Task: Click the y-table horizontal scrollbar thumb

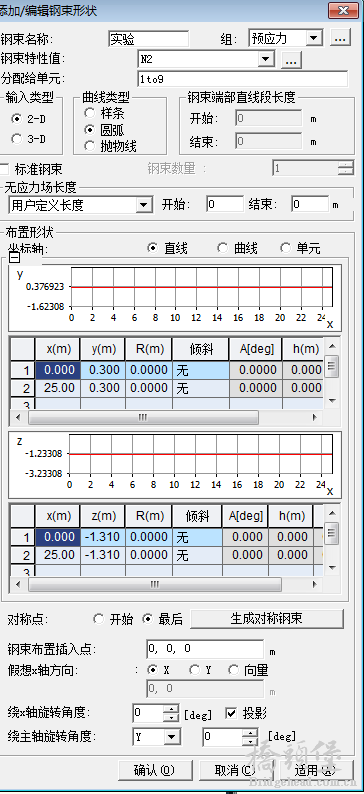Action: click(x=143, y=417)
